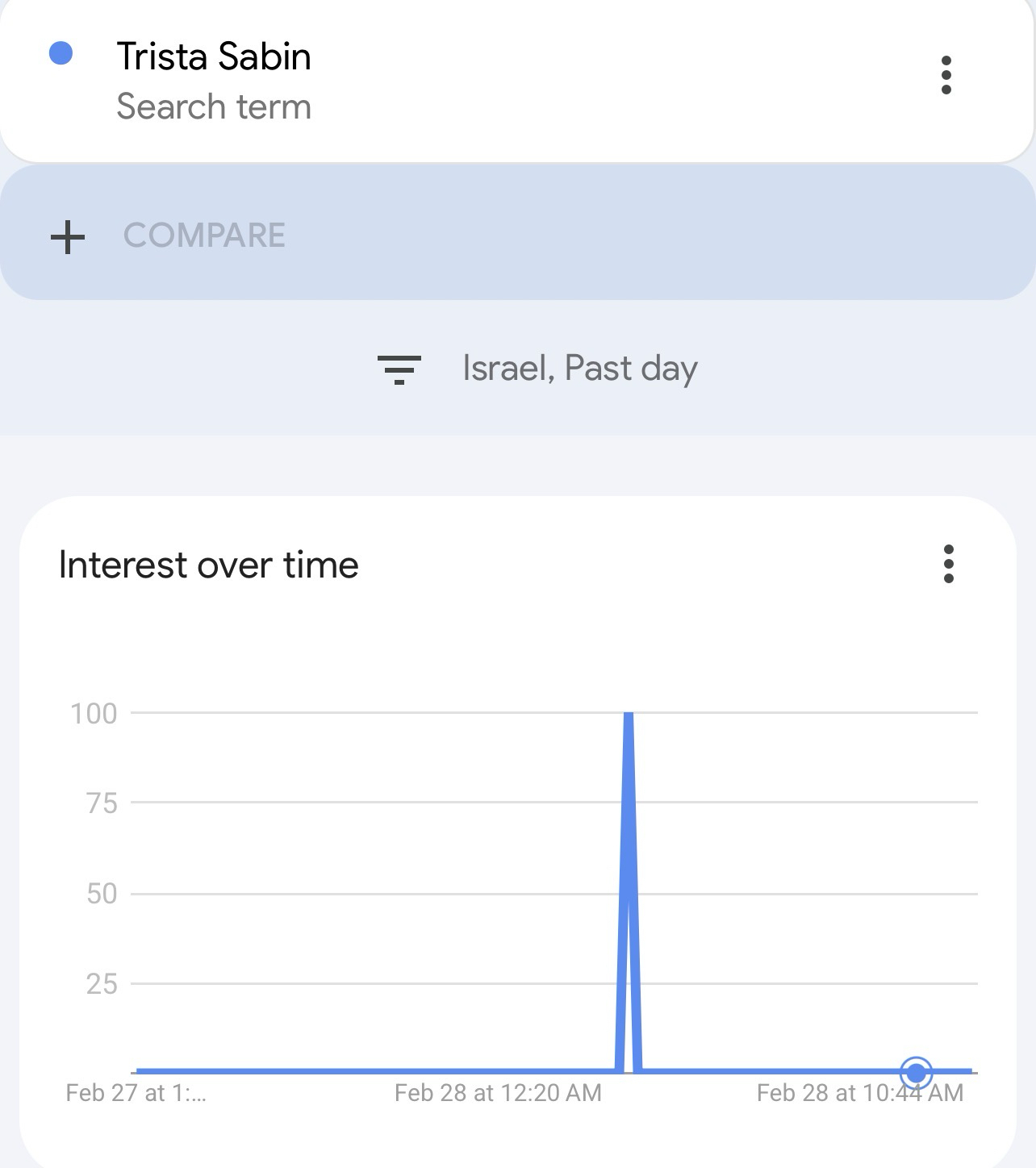1036x1168 pixels.
Task: Open the Trista Sabin search term options menu
Action: point(946,75)
